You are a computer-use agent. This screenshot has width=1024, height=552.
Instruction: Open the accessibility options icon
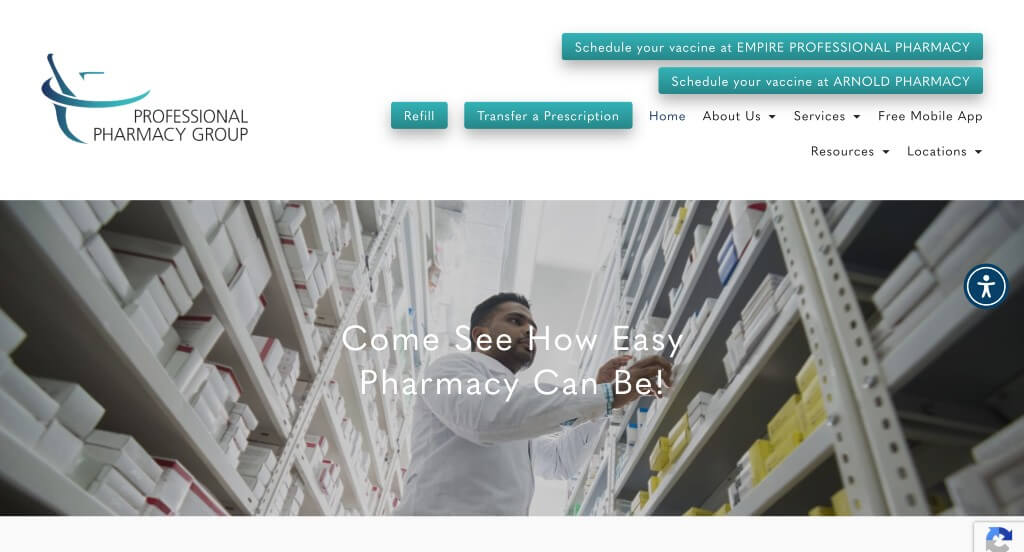pyautogui.click(x=986, y=286)
